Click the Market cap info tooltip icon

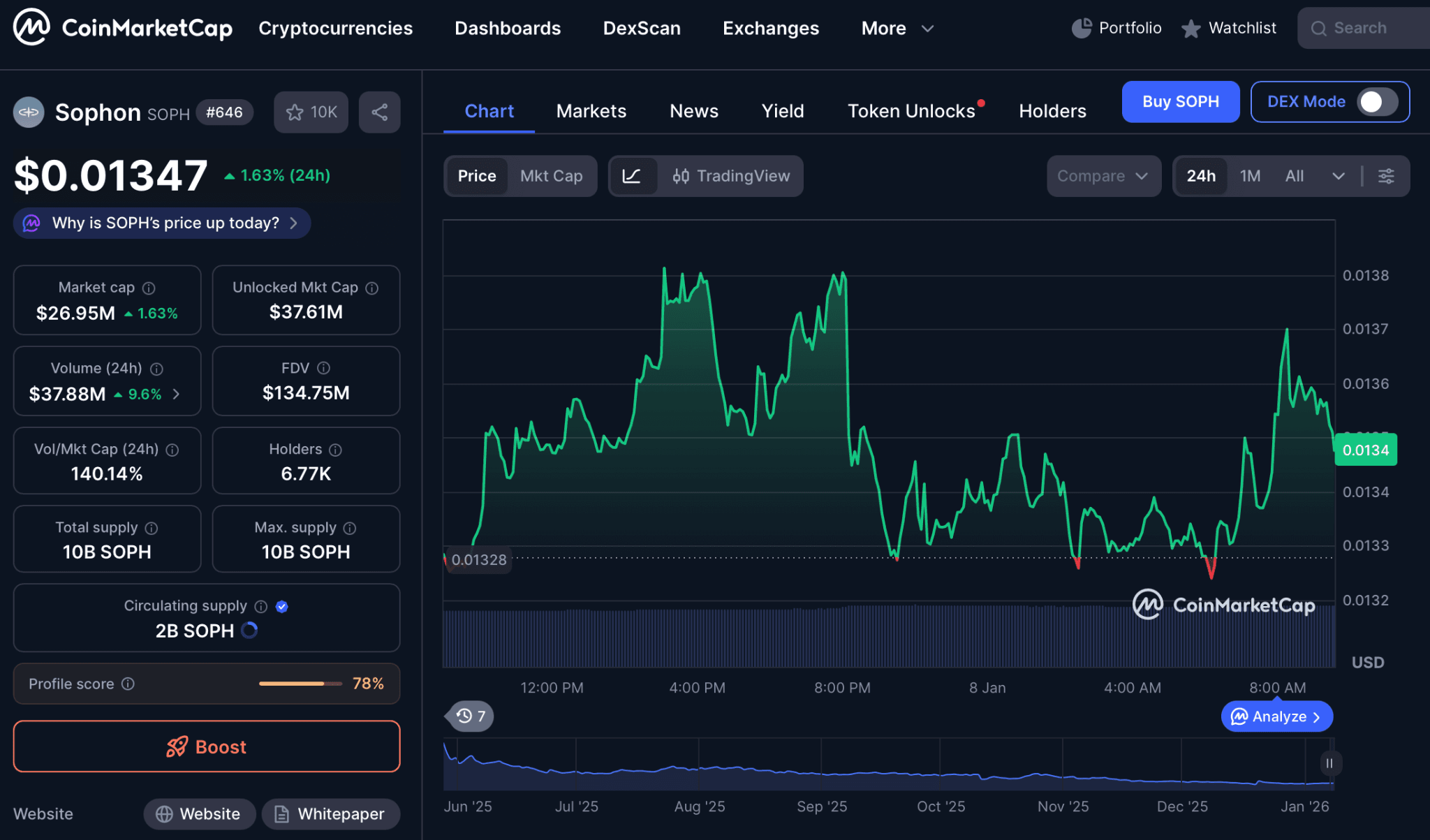[x=147, y=287]
